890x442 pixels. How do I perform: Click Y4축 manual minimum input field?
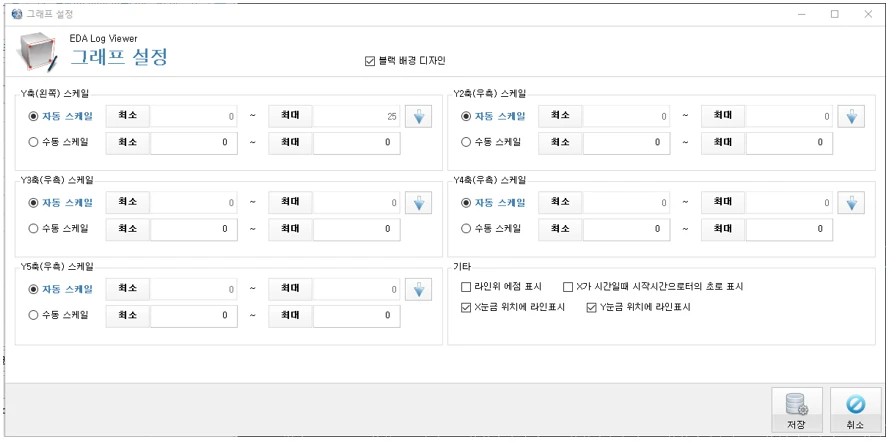coord(627,229)
